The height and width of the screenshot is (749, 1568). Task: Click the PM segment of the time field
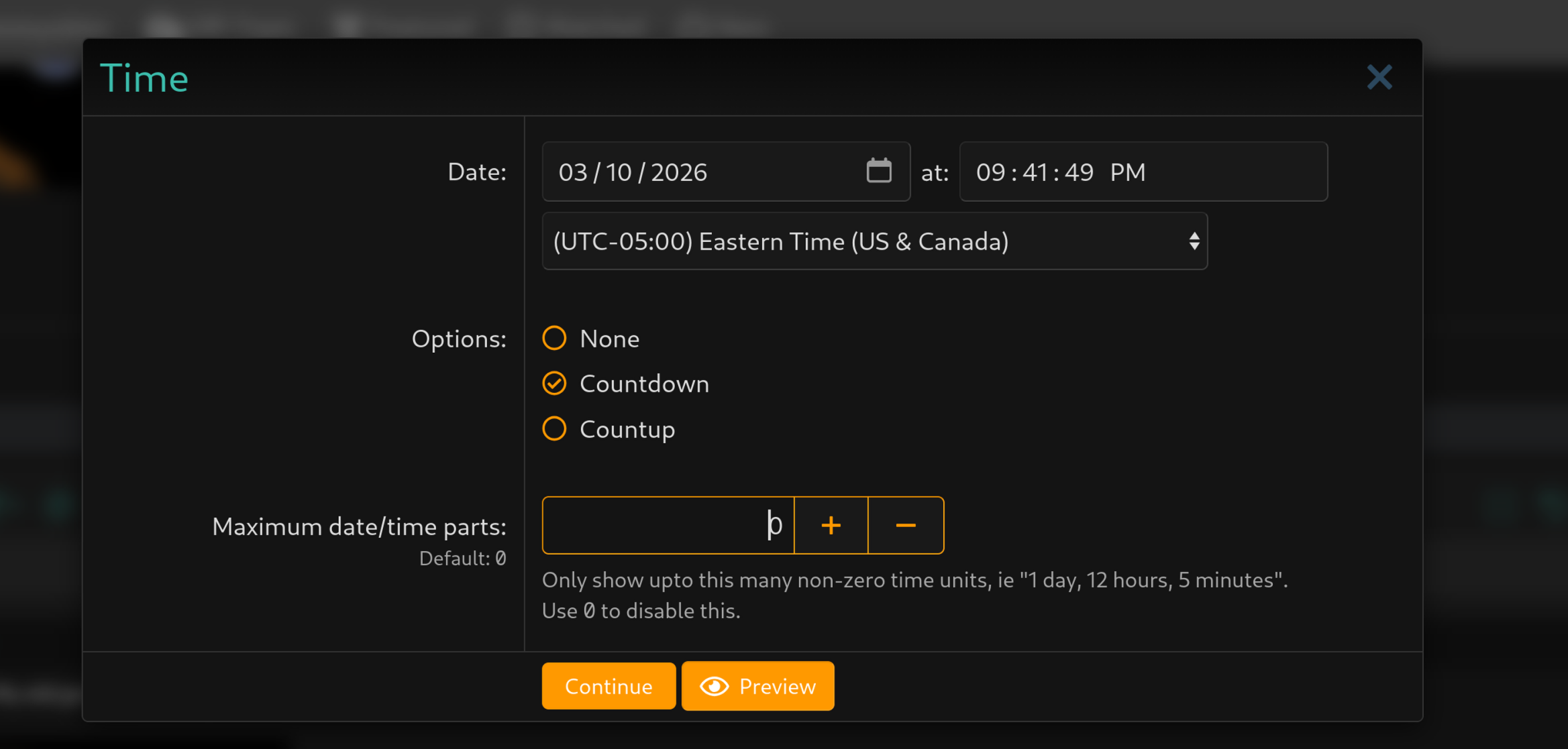click(x=1127, y=172)
